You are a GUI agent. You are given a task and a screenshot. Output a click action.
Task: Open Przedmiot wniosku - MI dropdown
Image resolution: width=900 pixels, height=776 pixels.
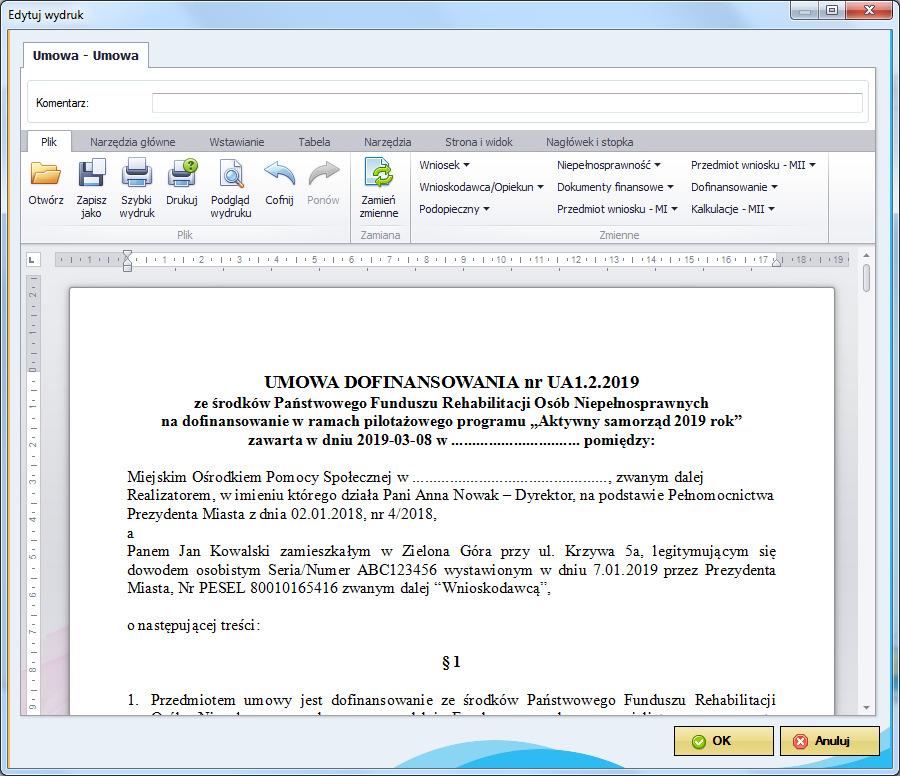pyautogui.click(x=617, y=209)
